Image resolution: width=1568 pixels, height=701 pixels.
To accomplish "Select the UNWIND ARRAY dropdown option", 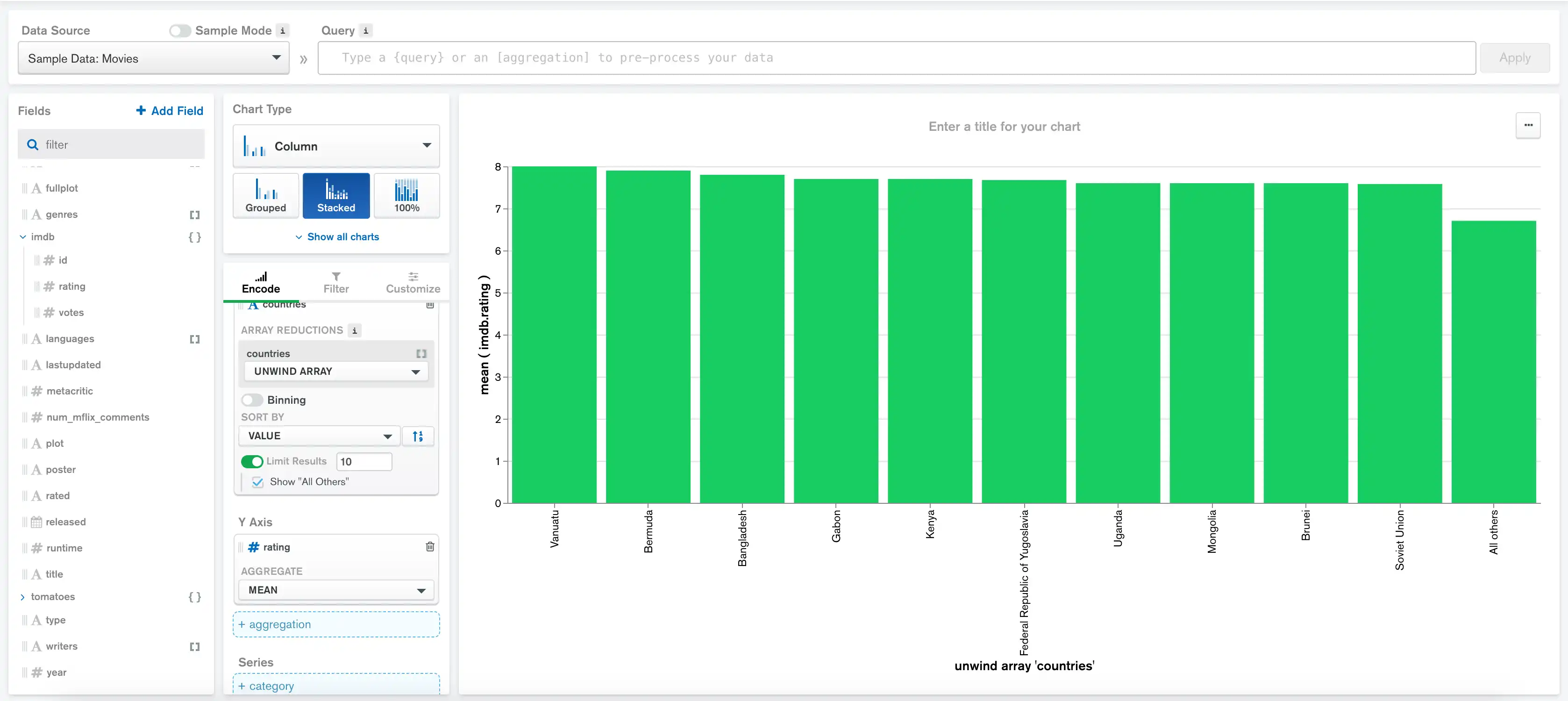I will pyautogui.click(x=334, y=370).
